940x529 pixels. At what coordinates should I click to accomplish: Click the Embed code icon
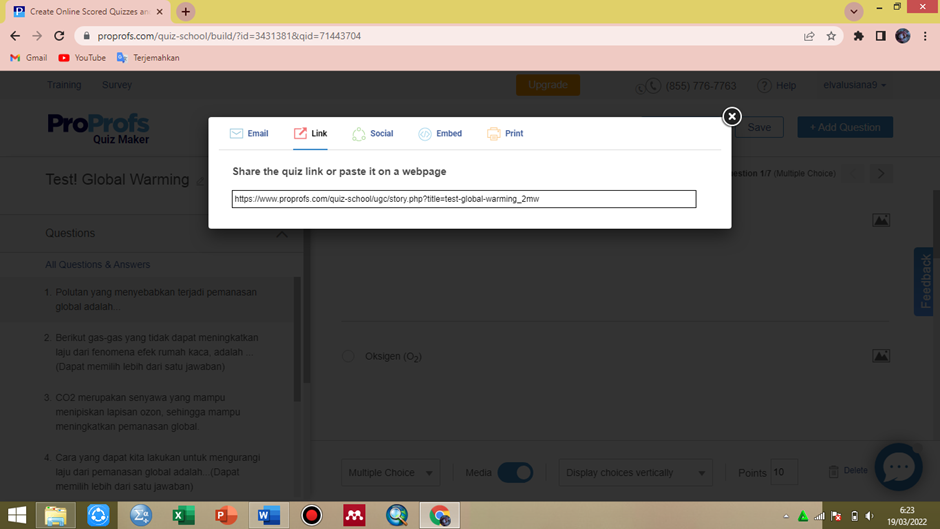(x=424, y=134)
